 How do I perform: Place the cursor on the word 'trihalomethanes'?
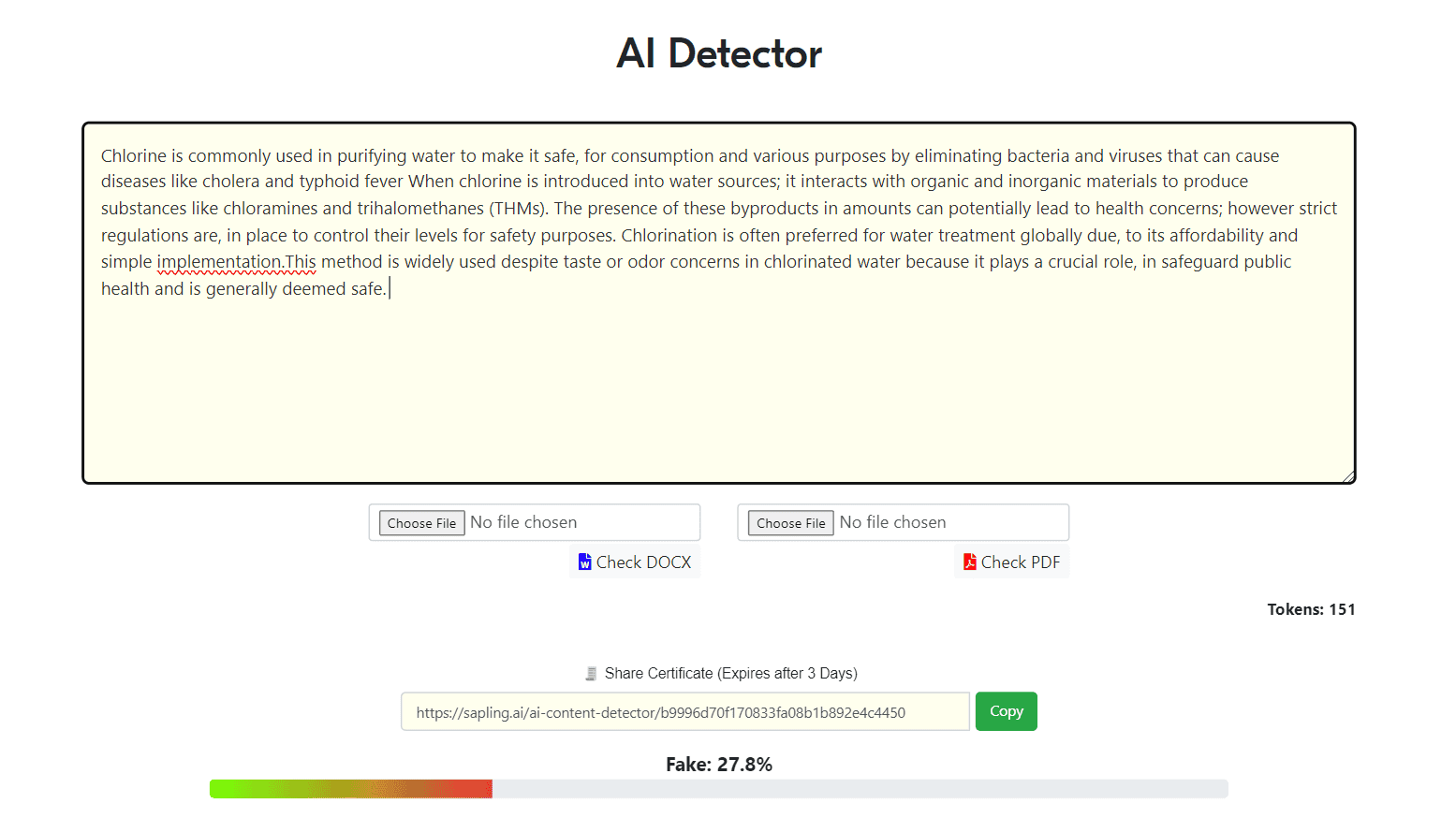click(x=419, y=209)
